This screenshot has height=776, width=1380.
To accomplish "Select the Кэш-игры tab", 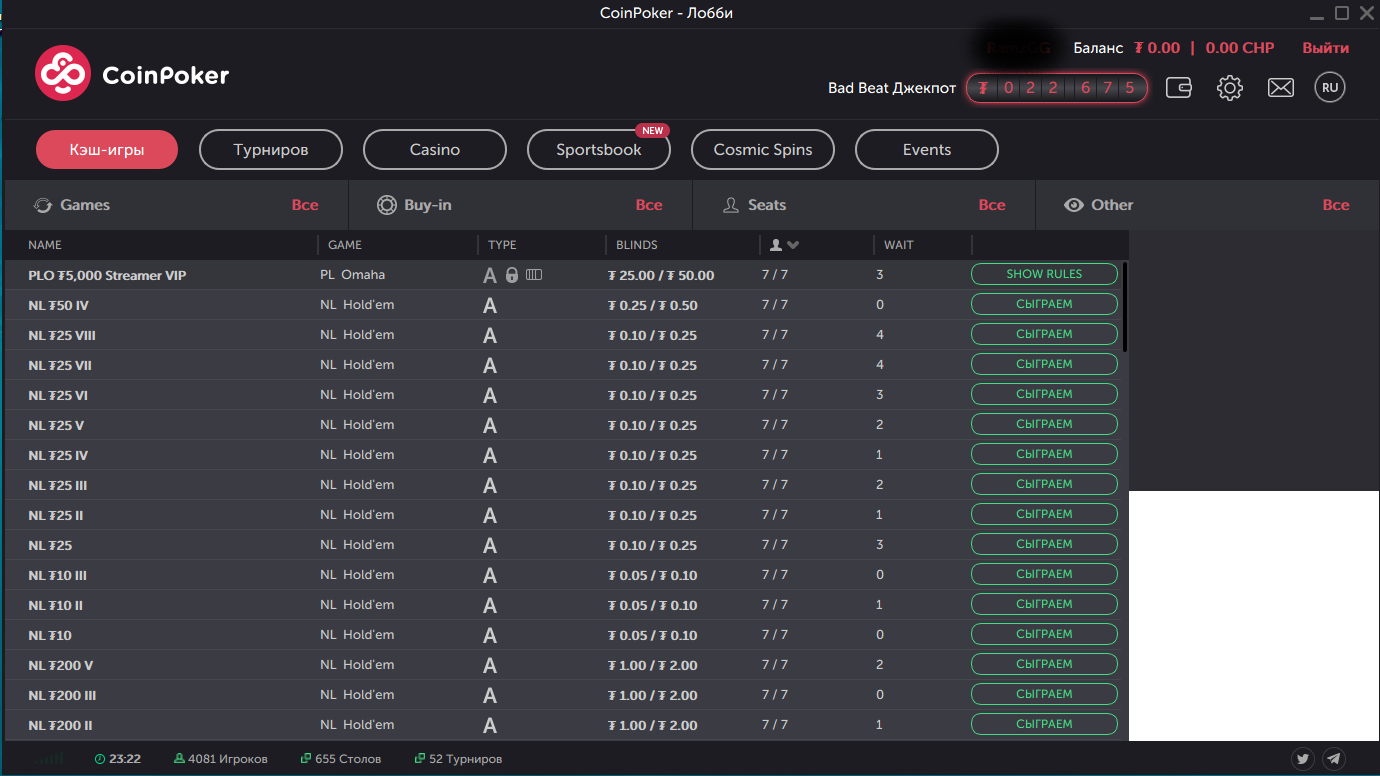I will tap(107, 150).
